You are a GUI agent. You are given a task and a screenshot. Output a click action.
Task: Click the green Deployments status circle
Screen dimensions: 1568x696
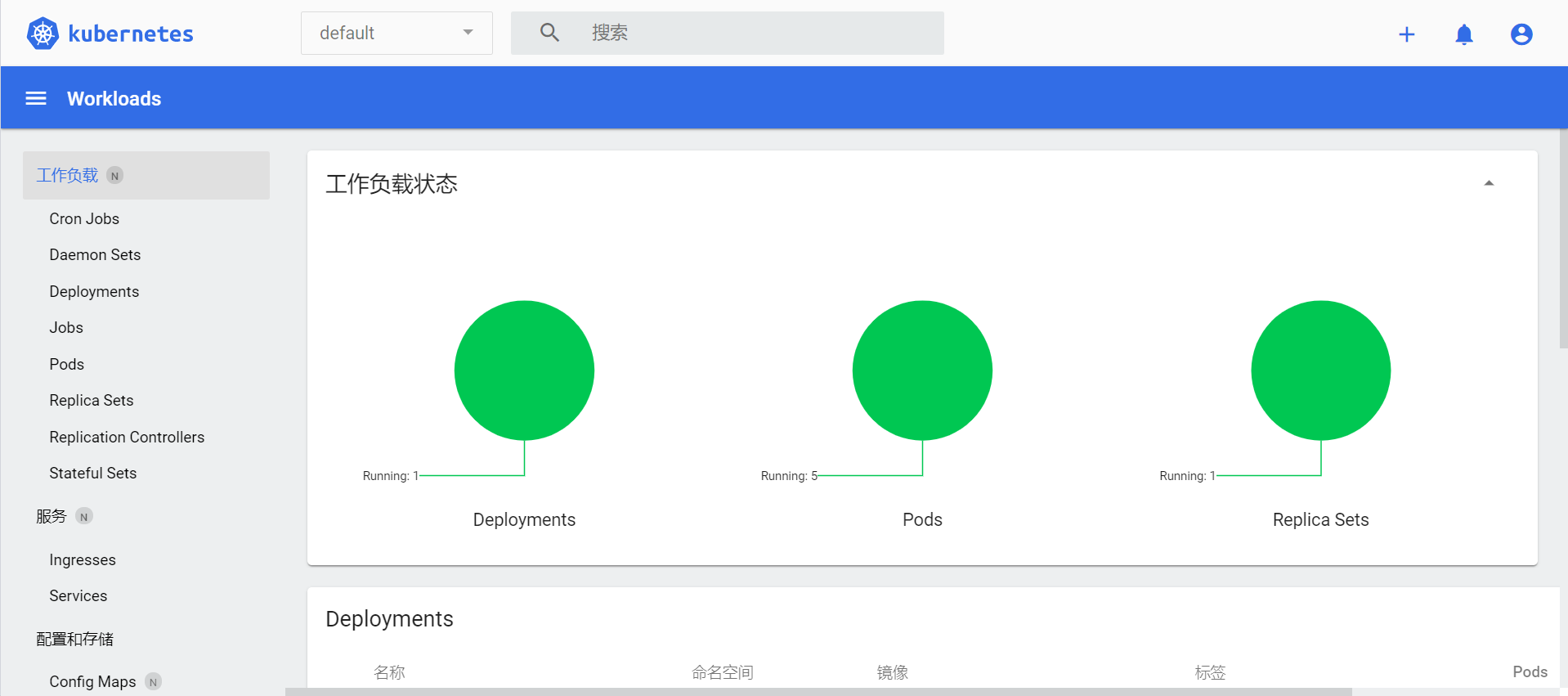click(524, 370)
